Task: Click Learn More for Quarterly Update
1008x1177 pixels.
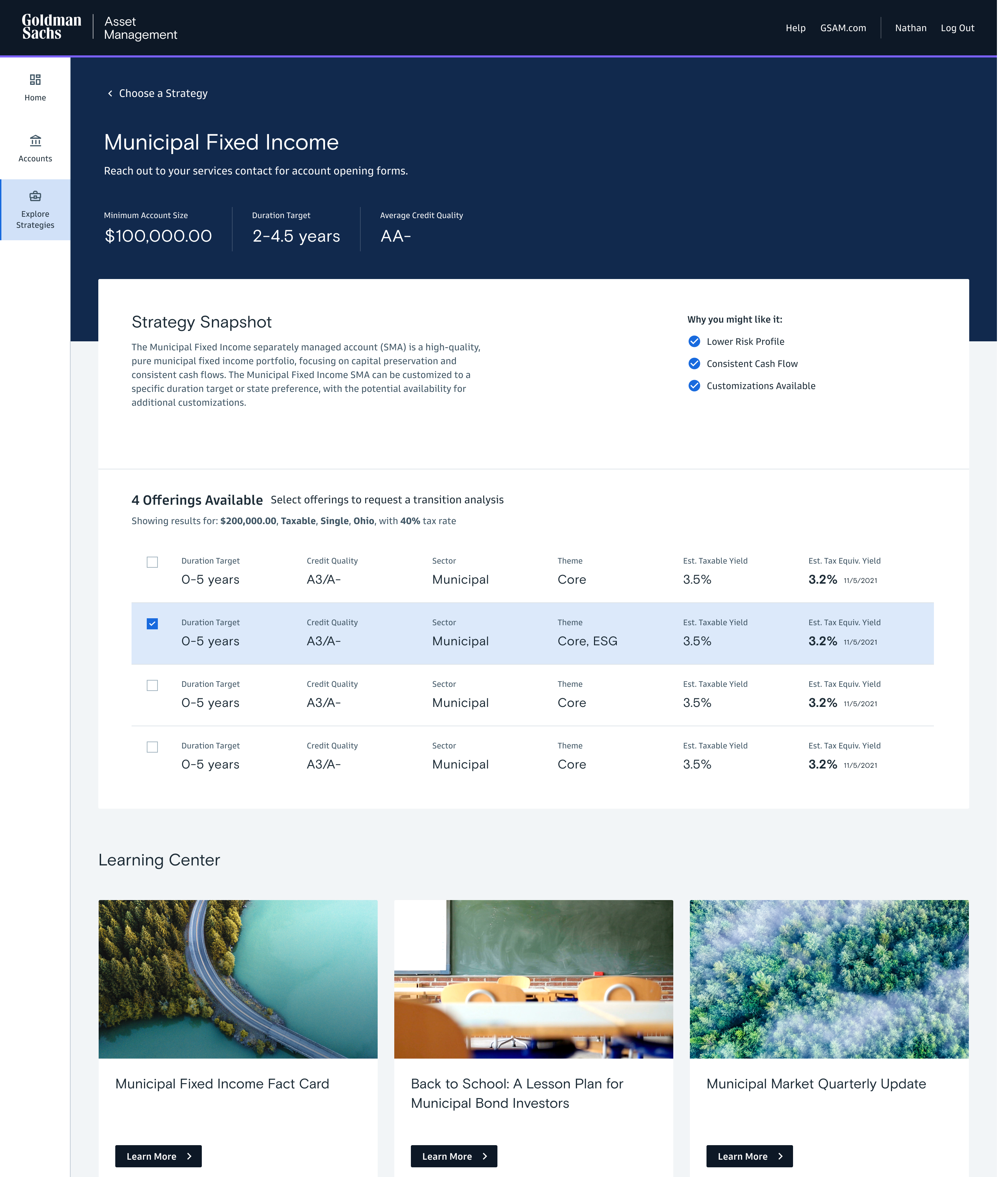Action: pos(749,1156)
